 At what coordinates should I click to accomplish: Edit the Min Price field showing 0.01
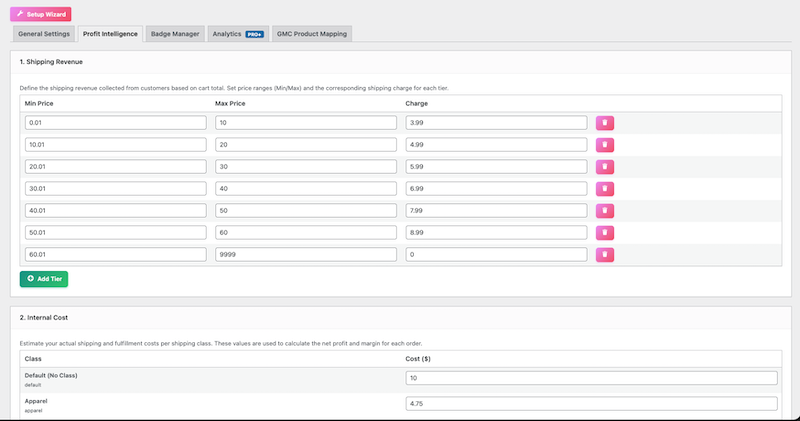click(x=116, y=122)
